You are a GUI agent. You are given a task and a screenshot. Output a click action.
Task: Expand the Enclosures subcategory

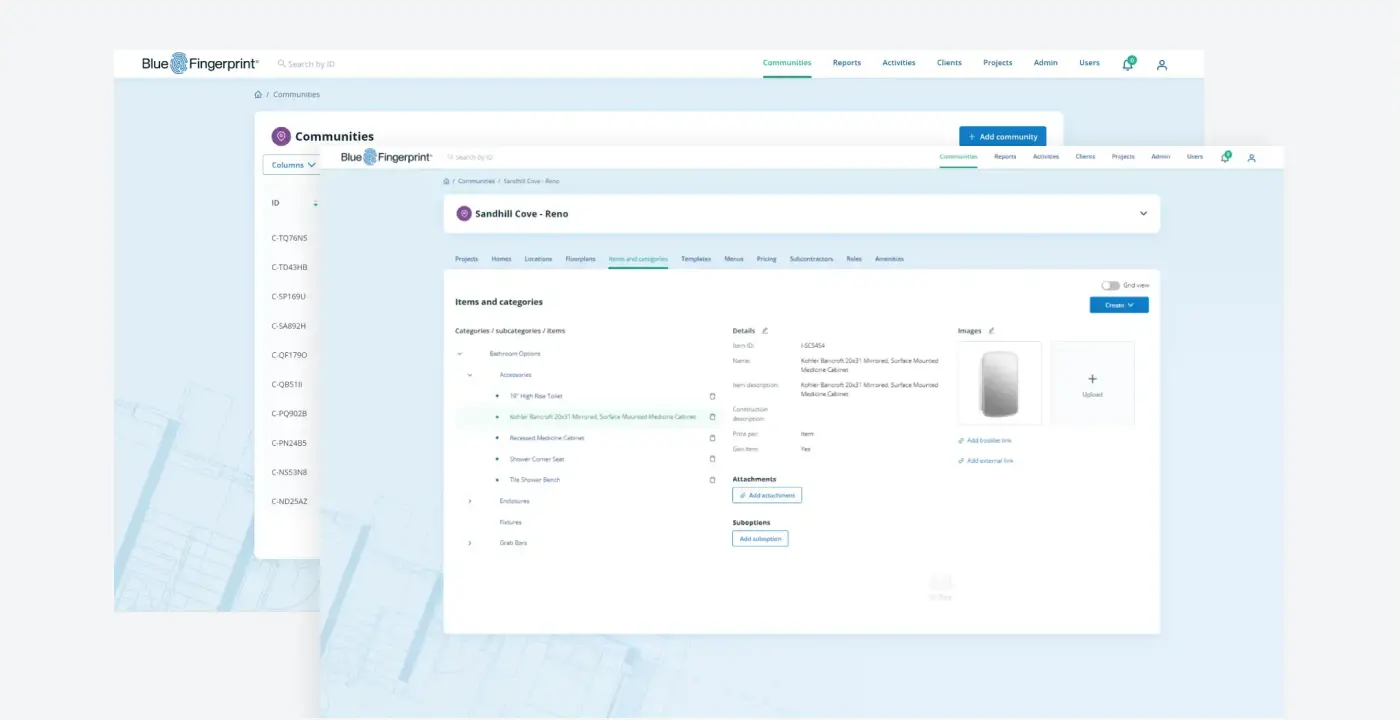(x=470, y=501)
